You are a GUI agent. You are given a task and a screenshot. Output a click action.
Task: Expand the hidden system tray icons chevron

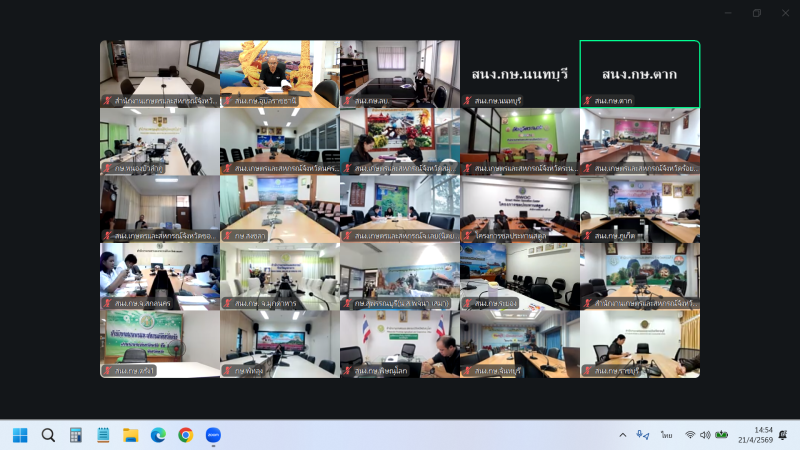(x=623, y=435)
